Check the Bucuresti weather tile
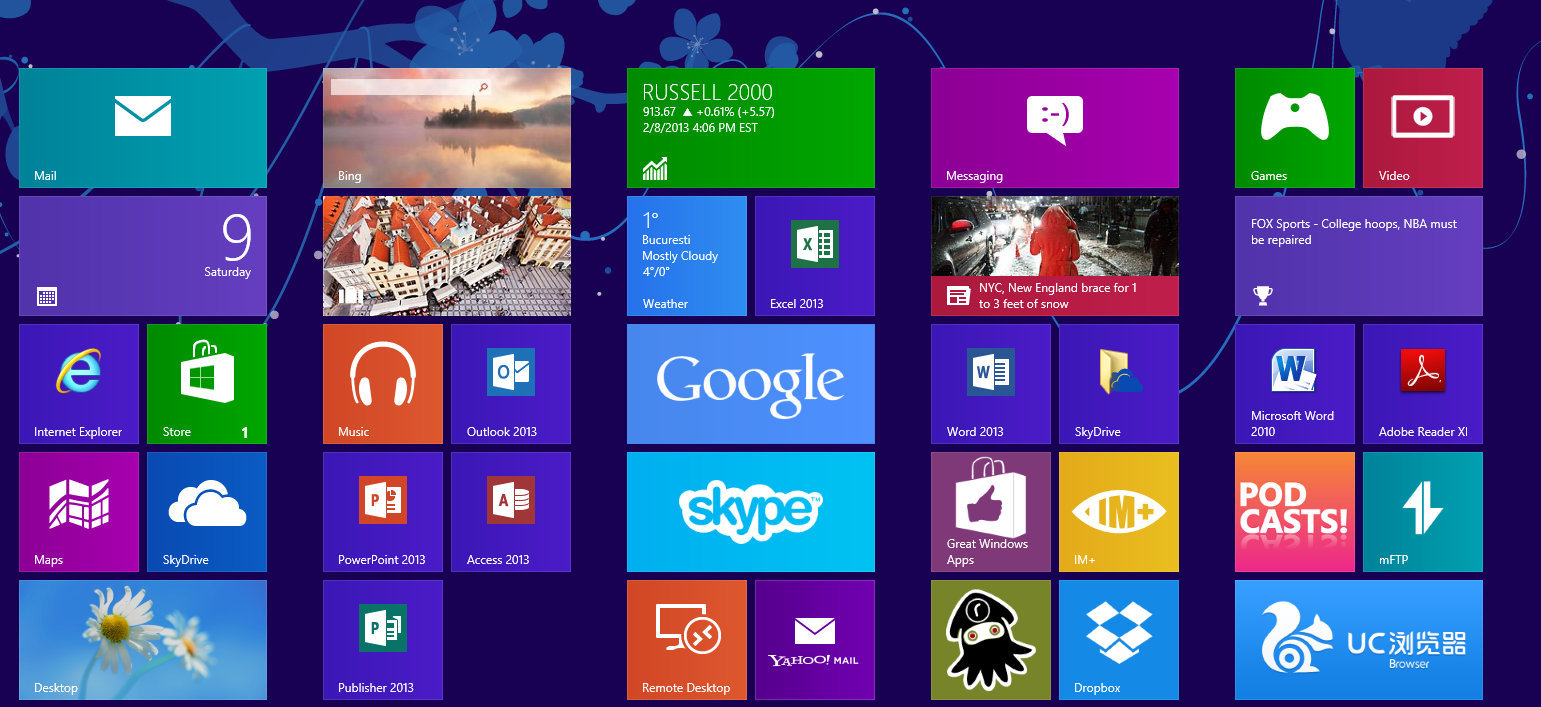Screen dimensions: 1541x707 tap(686, 255)
